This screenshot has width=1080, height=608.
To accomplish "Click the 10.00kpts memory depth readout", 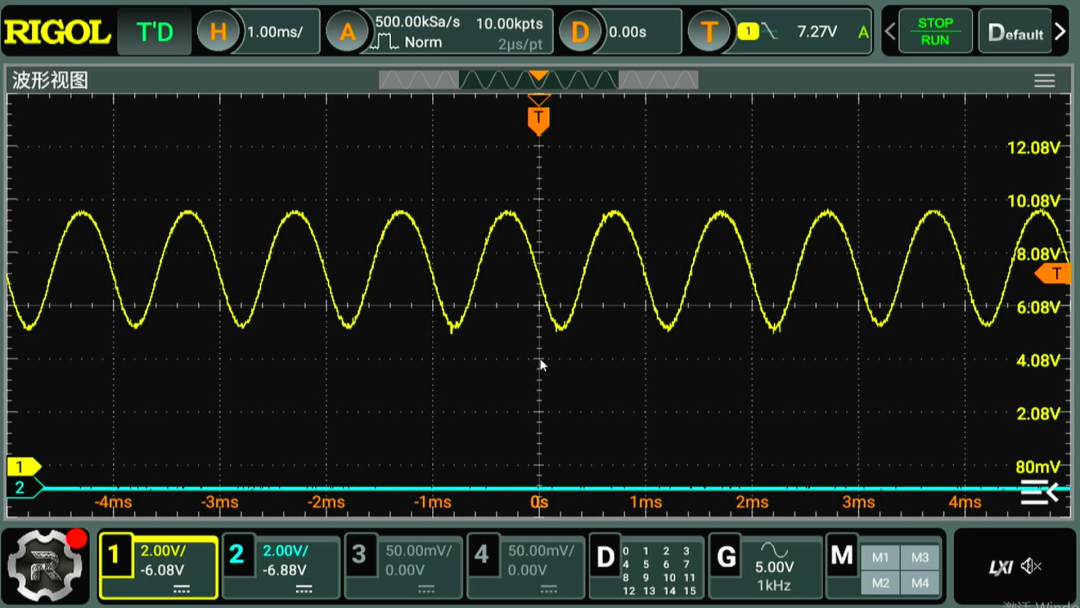I will pyautogui.click(x=509, y=23).
